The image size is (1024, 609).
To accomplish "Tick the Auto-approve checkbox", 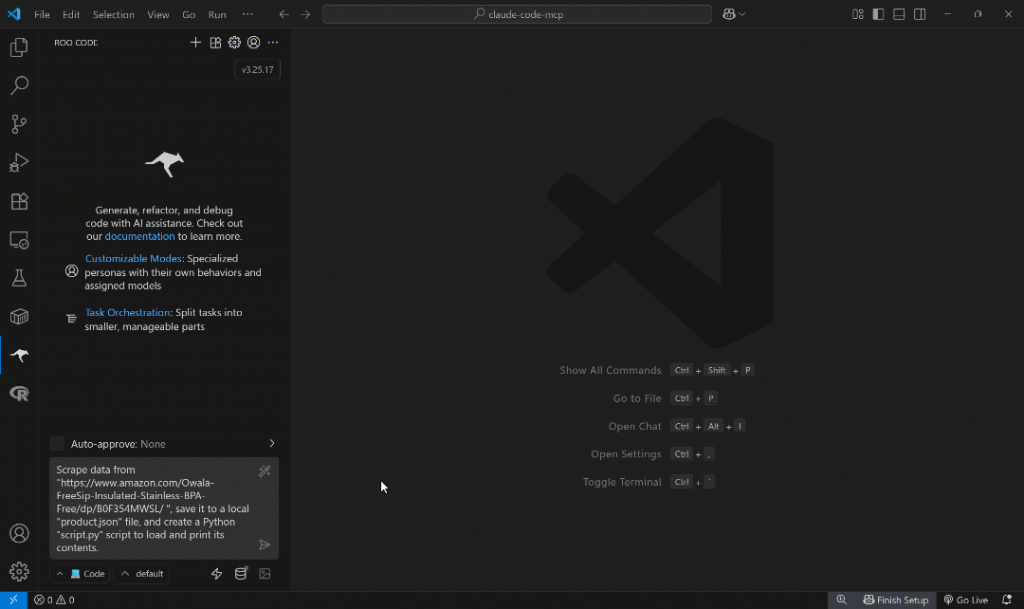I will click(57, 444).
